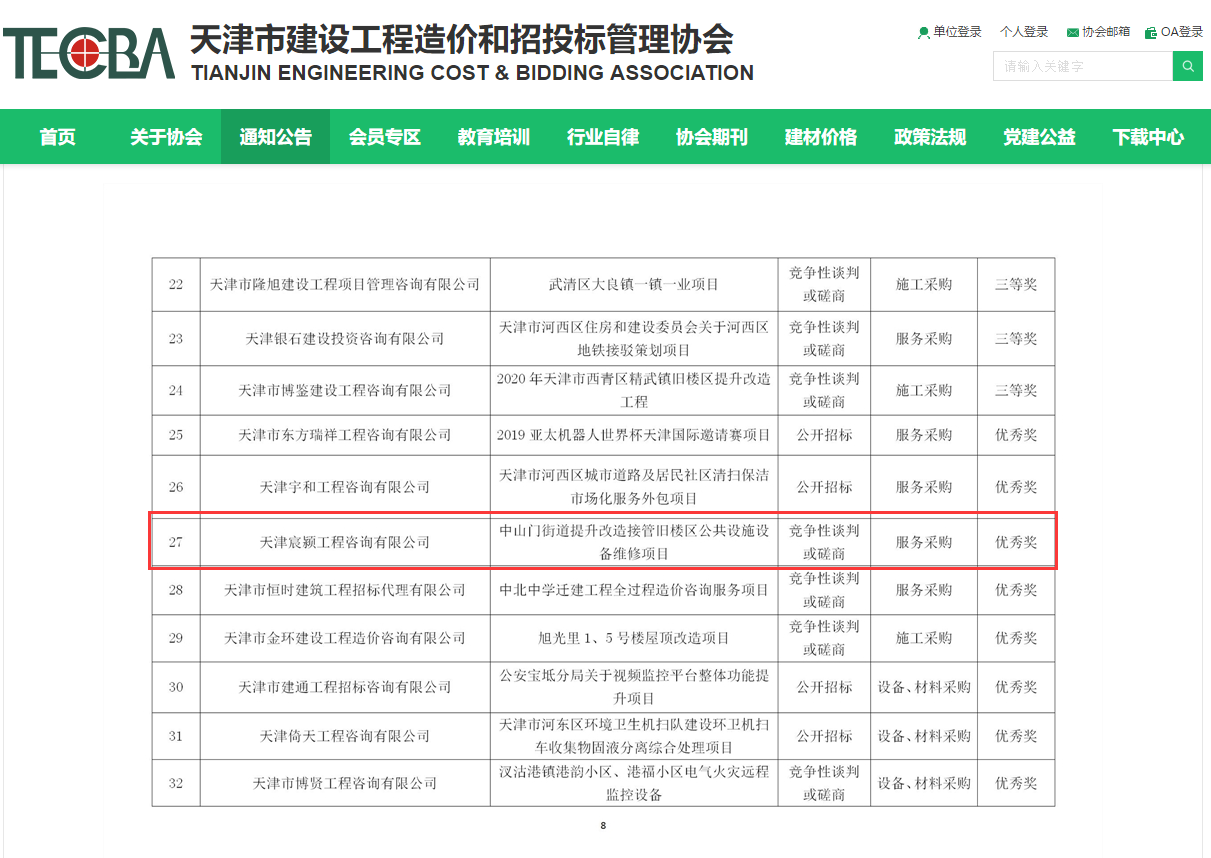The height and width of the screenshot is (858, 1211).
Task: Click cell 2020年天津市西青区精武镇旧楼区提升改造工程
Action: (x=634, y=391)
